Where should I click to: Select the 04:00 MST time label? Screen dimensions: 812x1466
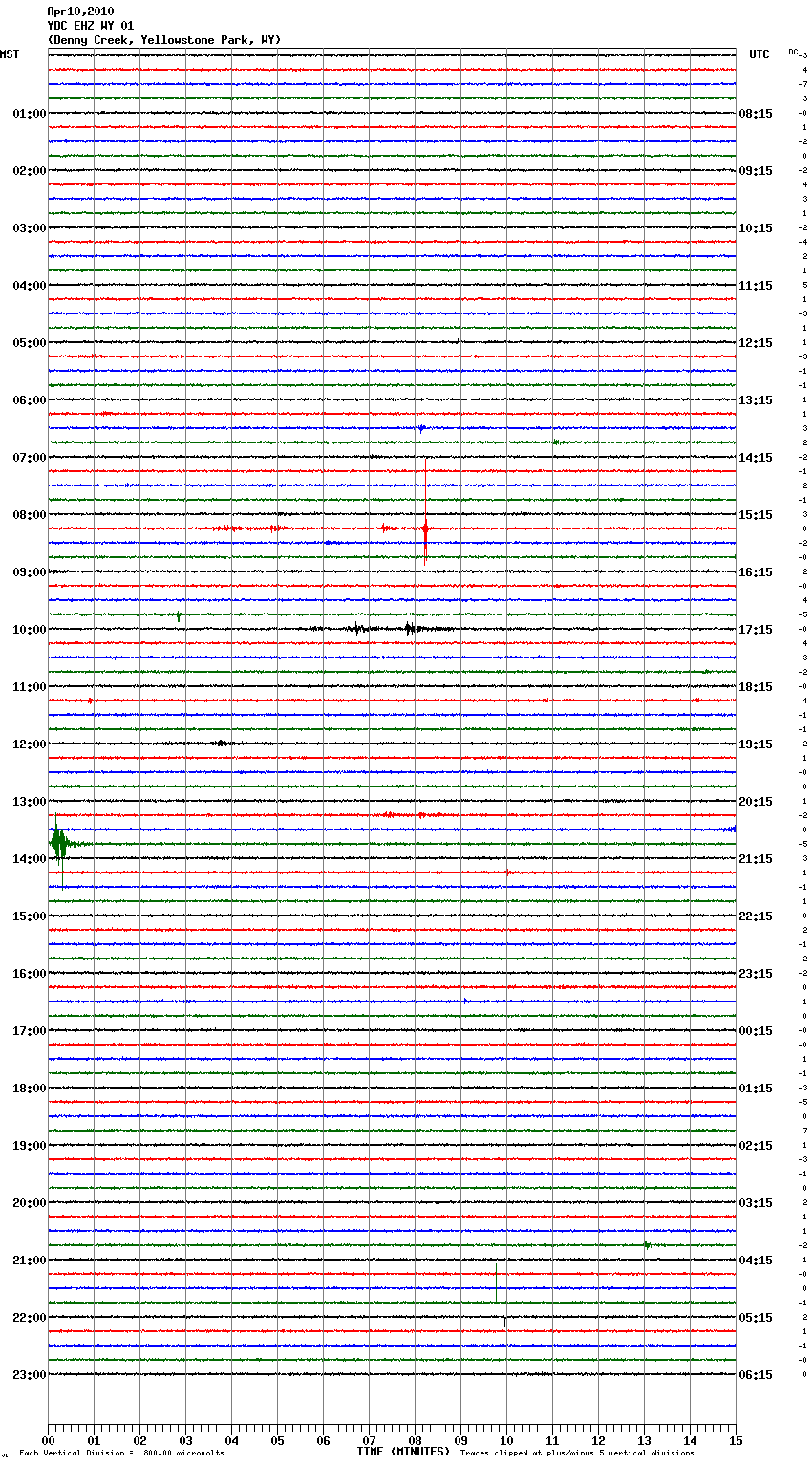coord(30,286)
